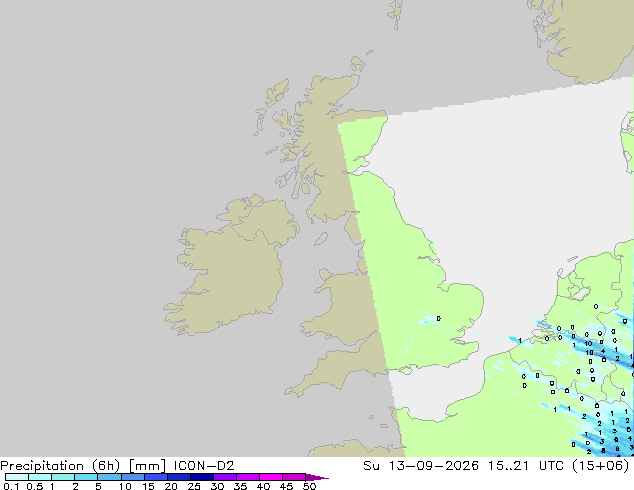The width and height of the screenshot is (634, 490).
Task: Click the palest cyan 0.1–0.5 legend swatch
Action: 17,477
